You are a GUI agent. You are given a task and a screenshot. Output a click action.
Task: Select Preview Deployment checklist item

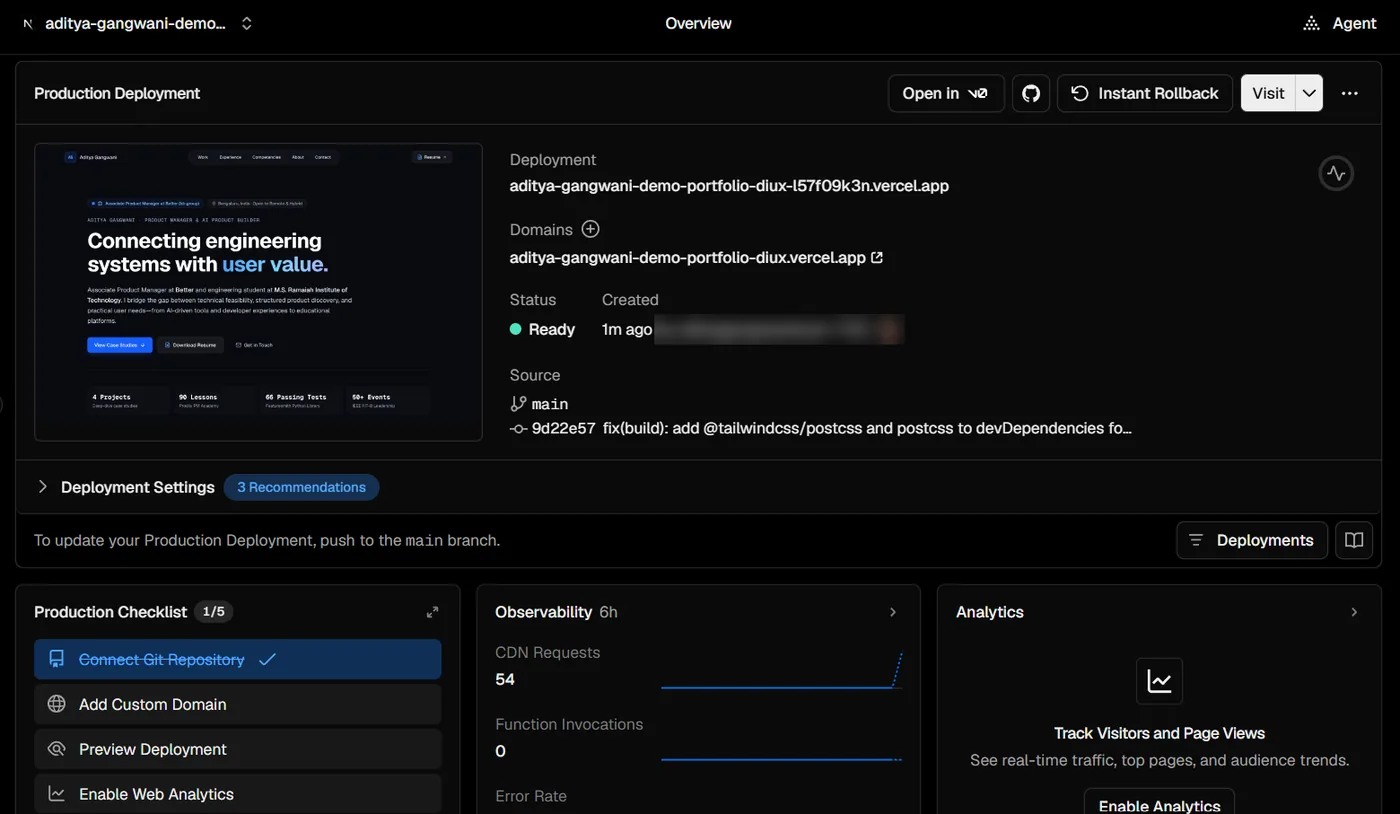pos(238,749)
